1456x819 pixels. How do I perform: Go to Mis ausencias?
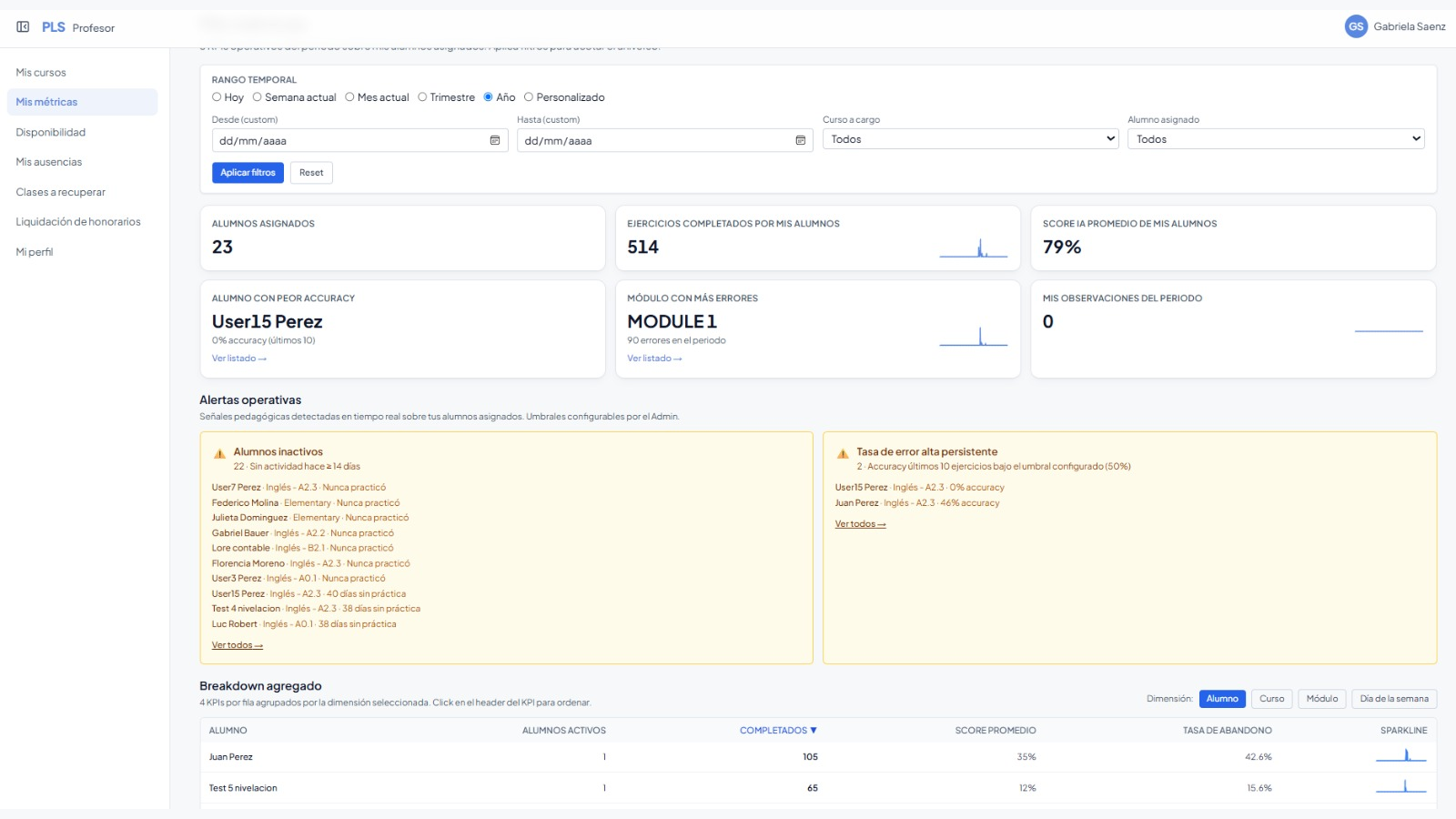point(49,162)
